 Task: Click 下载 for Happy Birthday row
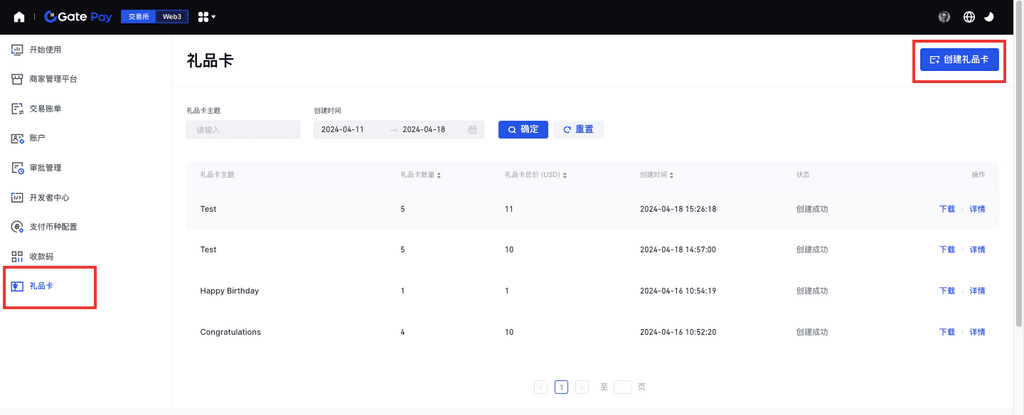point(946,291)
